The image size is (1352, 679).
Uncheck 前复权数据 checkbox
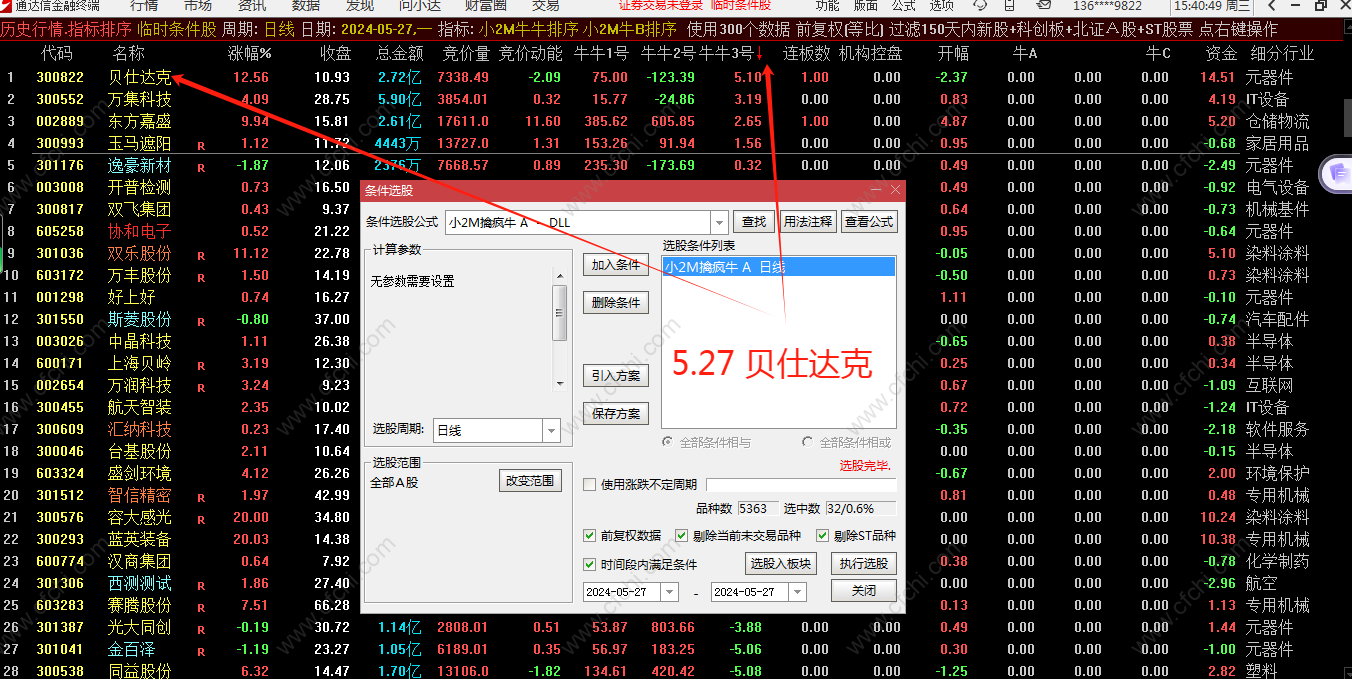coord(589,536)
